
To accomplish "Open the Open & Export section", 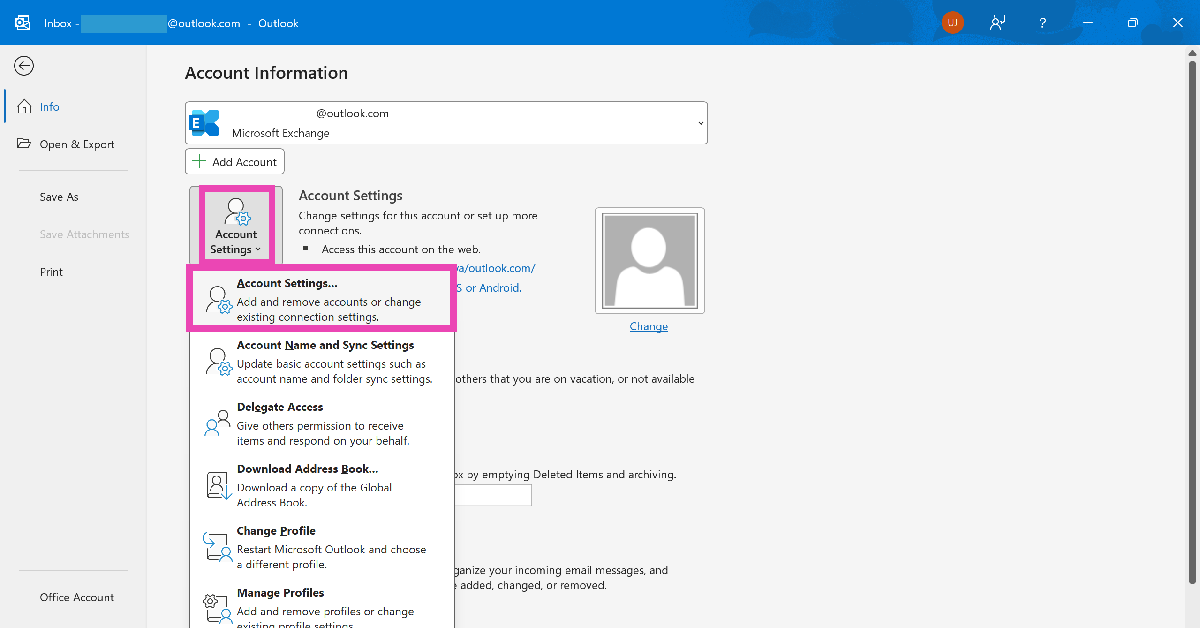I will (76, 144).
